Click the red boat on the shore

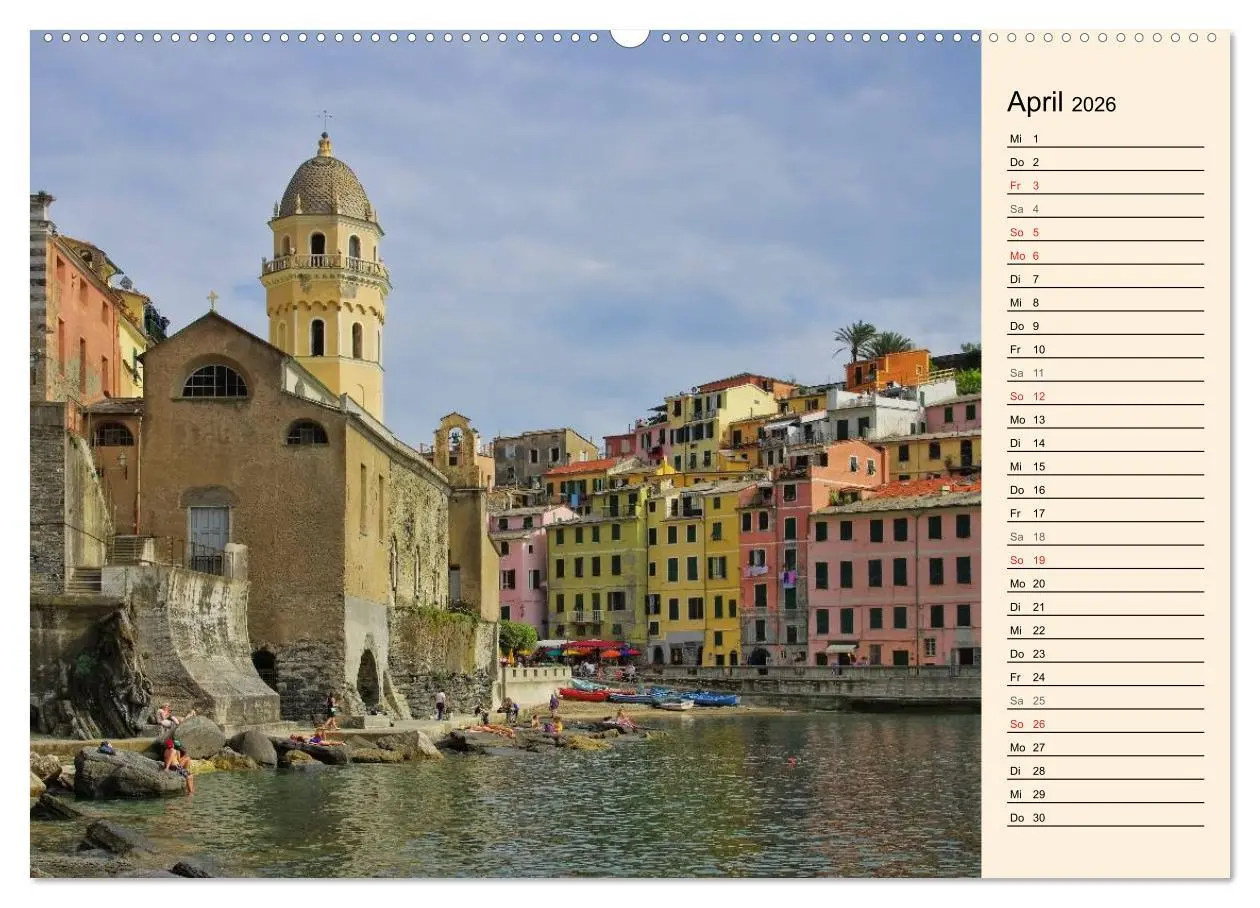tap(583, 694)
